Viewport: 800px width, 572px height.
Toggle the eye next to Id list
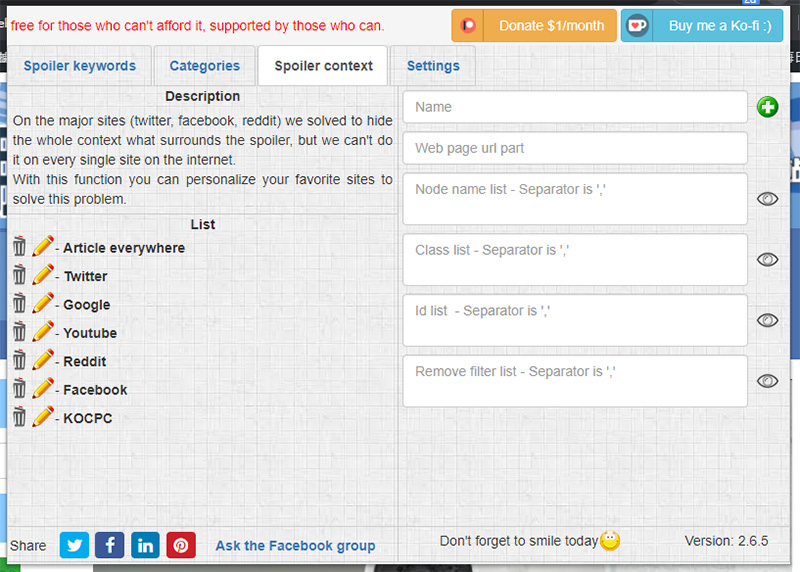(x=767, y=320)
